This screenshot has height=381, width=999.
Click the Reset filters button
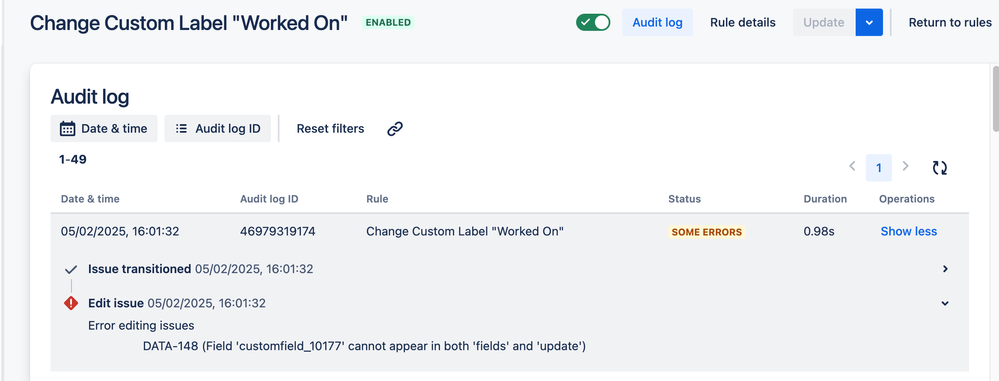click(331, 129)
